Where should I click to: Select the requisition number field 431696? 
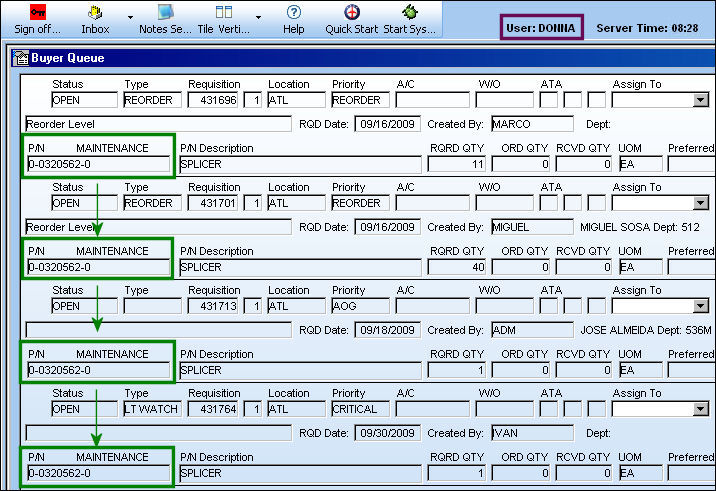coord(213,100)
